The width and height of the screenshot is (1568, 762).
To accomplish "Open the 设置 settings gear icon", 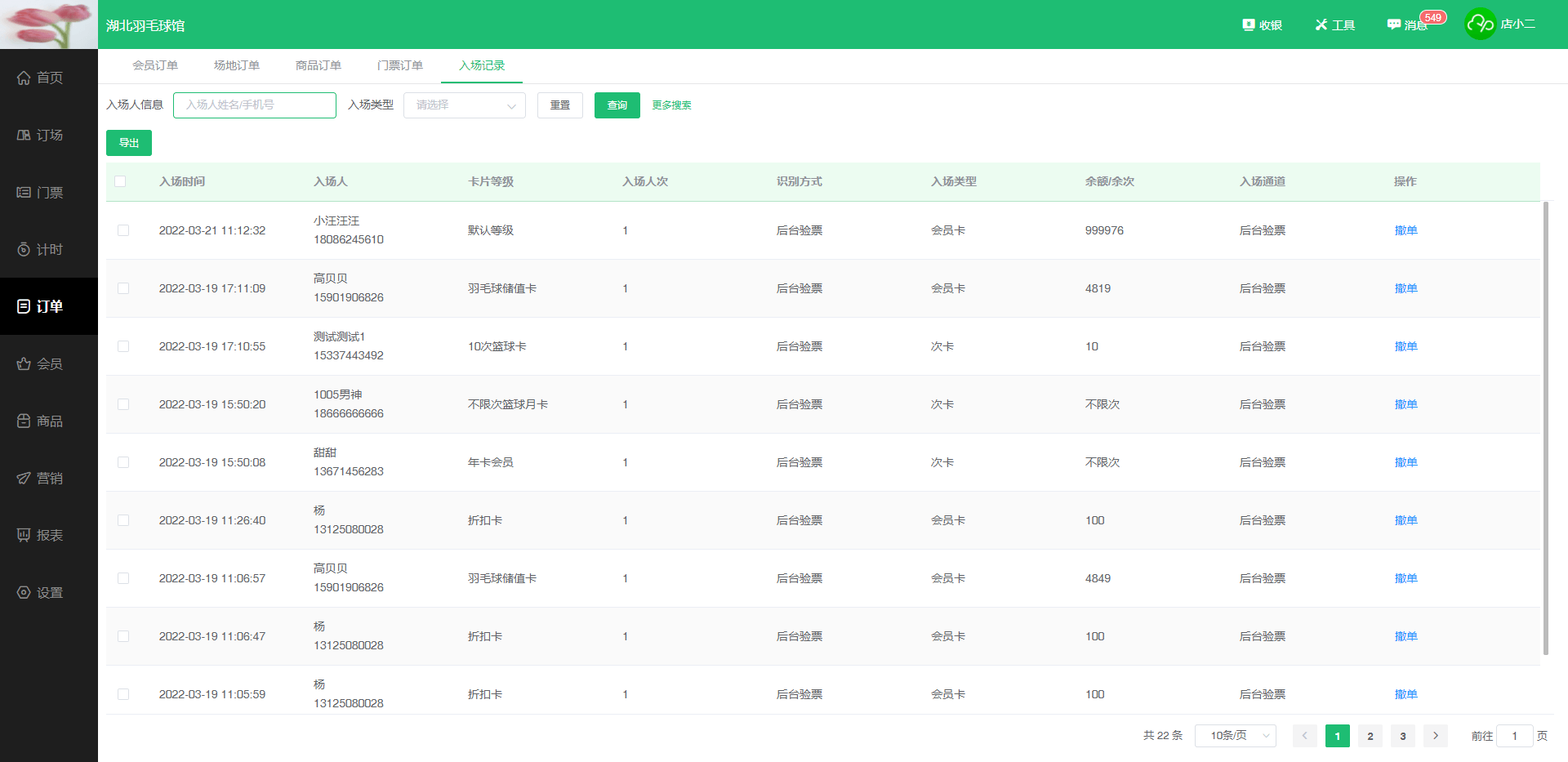I will (24, 593).
